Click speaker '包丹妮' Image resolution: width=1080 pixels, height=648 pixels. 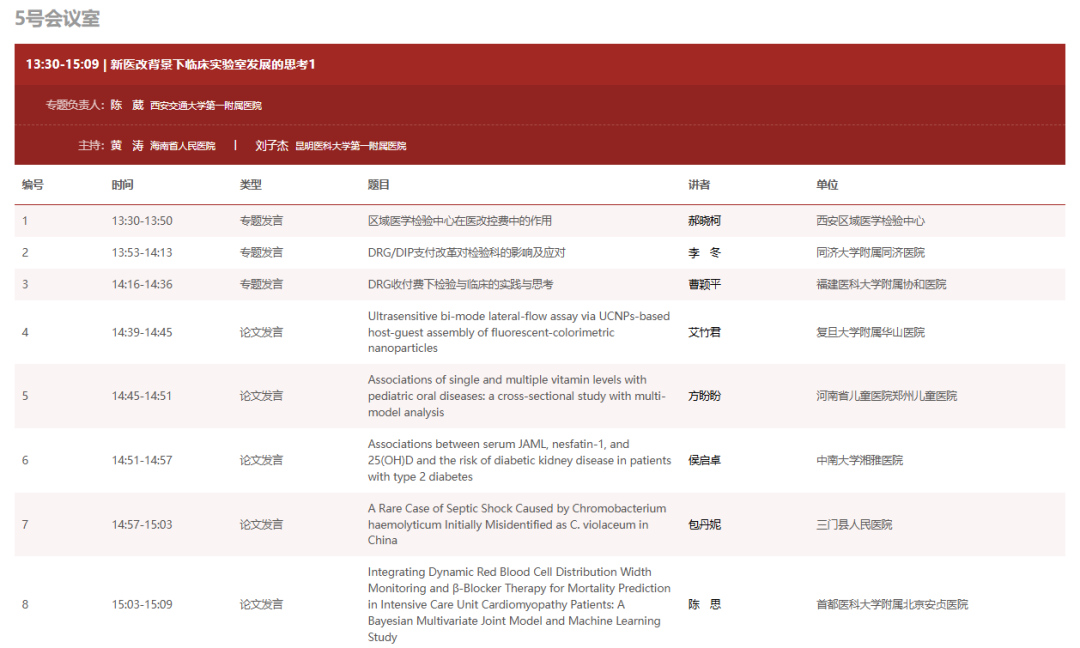pos(704,525)
